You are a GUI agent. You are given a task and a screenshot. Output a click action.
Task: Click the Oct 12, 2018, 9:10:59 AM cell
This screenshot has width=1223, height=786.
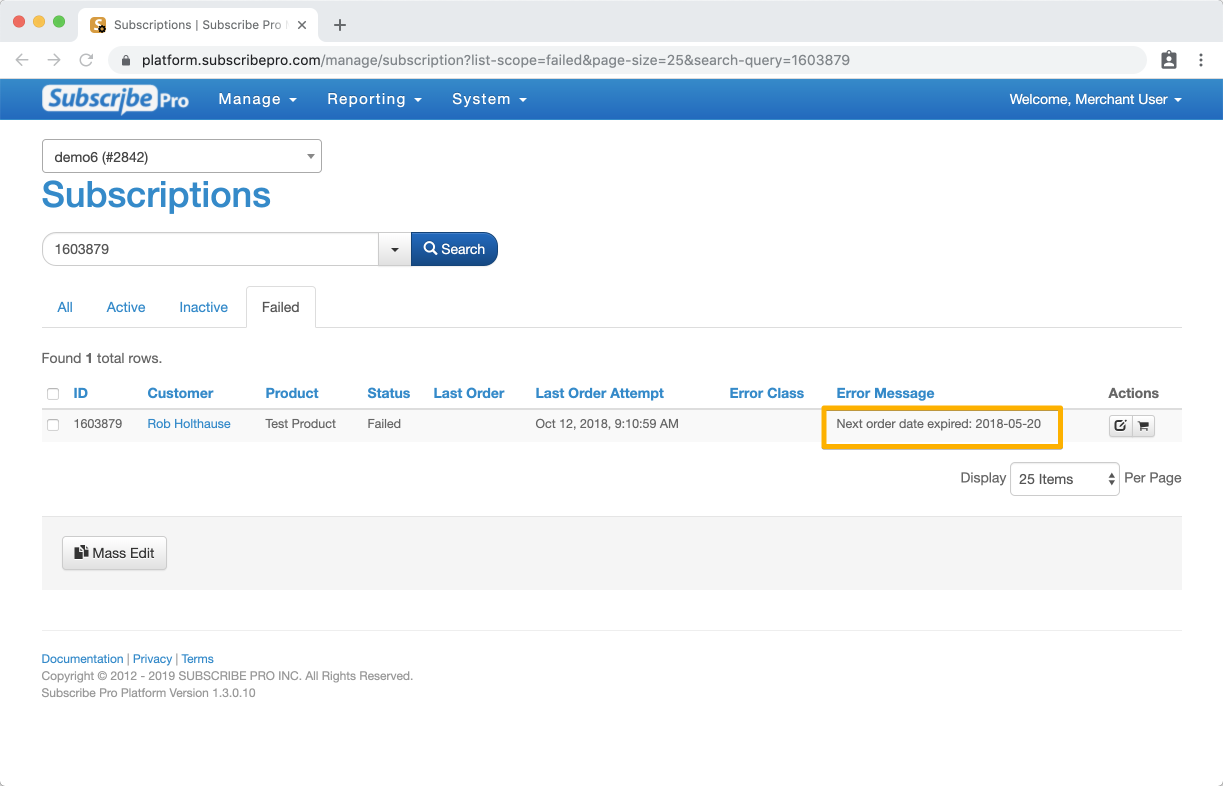[x=607, y=424]
